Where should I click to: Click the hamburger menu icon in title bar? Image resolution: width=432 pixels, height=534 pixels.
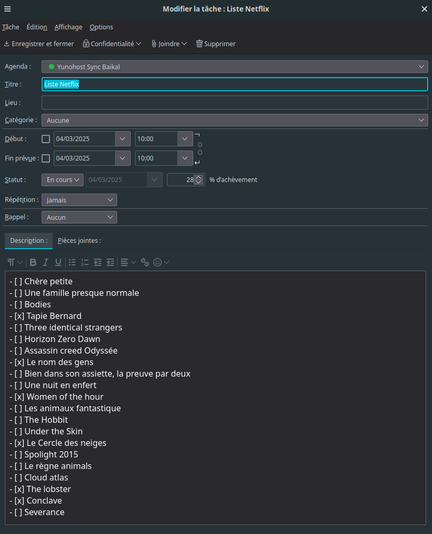pos(7,9)
